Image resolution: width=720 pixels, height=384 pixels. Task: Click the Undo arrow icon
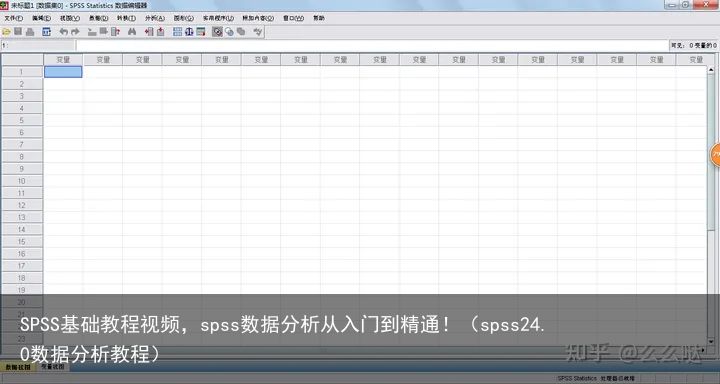(x=64, y=32)
